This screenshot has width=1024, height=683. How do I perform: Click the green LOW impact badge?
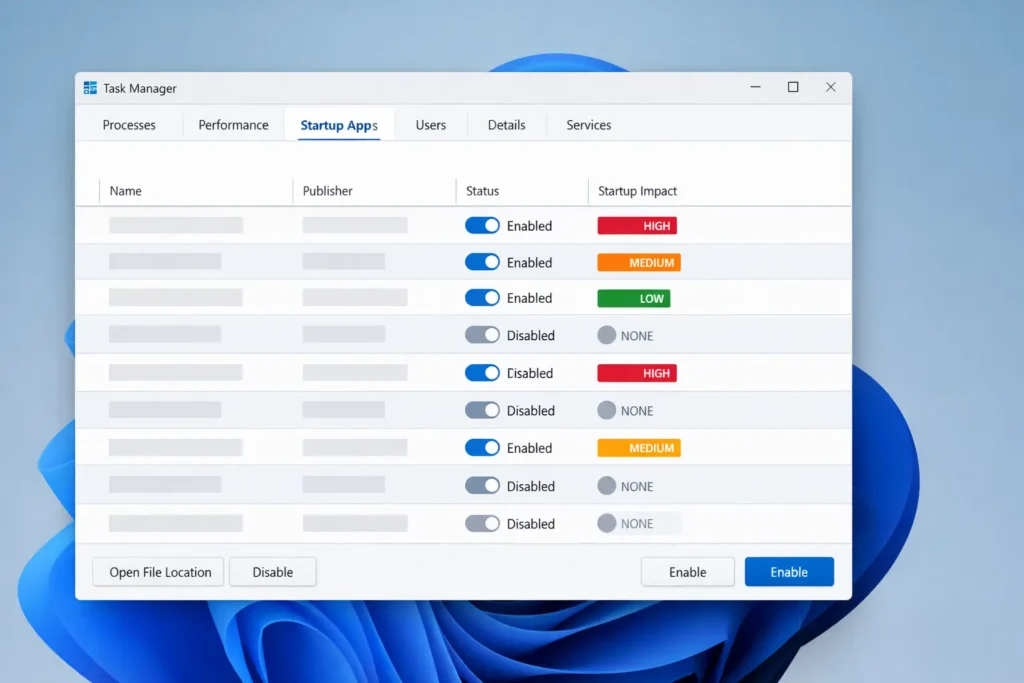coord(633,297)
